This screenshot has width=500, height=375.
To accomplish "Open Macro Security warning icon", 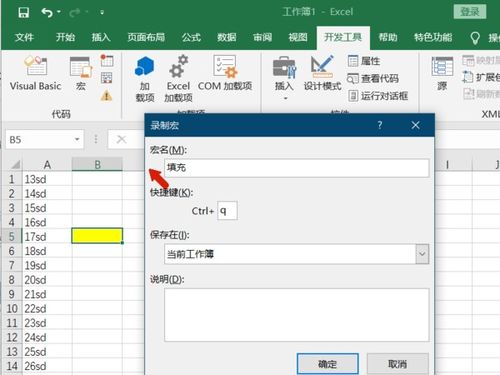I will (107, 96).
